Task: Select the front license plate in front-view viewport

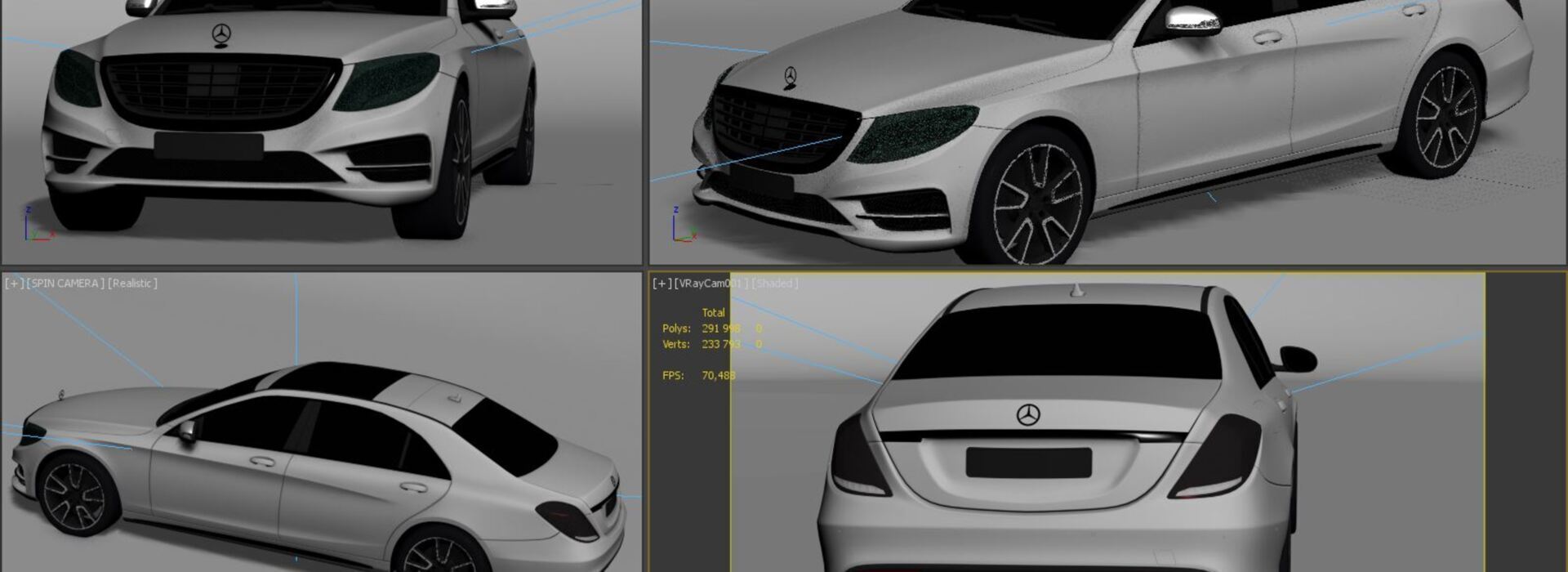Action: click(x=209, y=147)
